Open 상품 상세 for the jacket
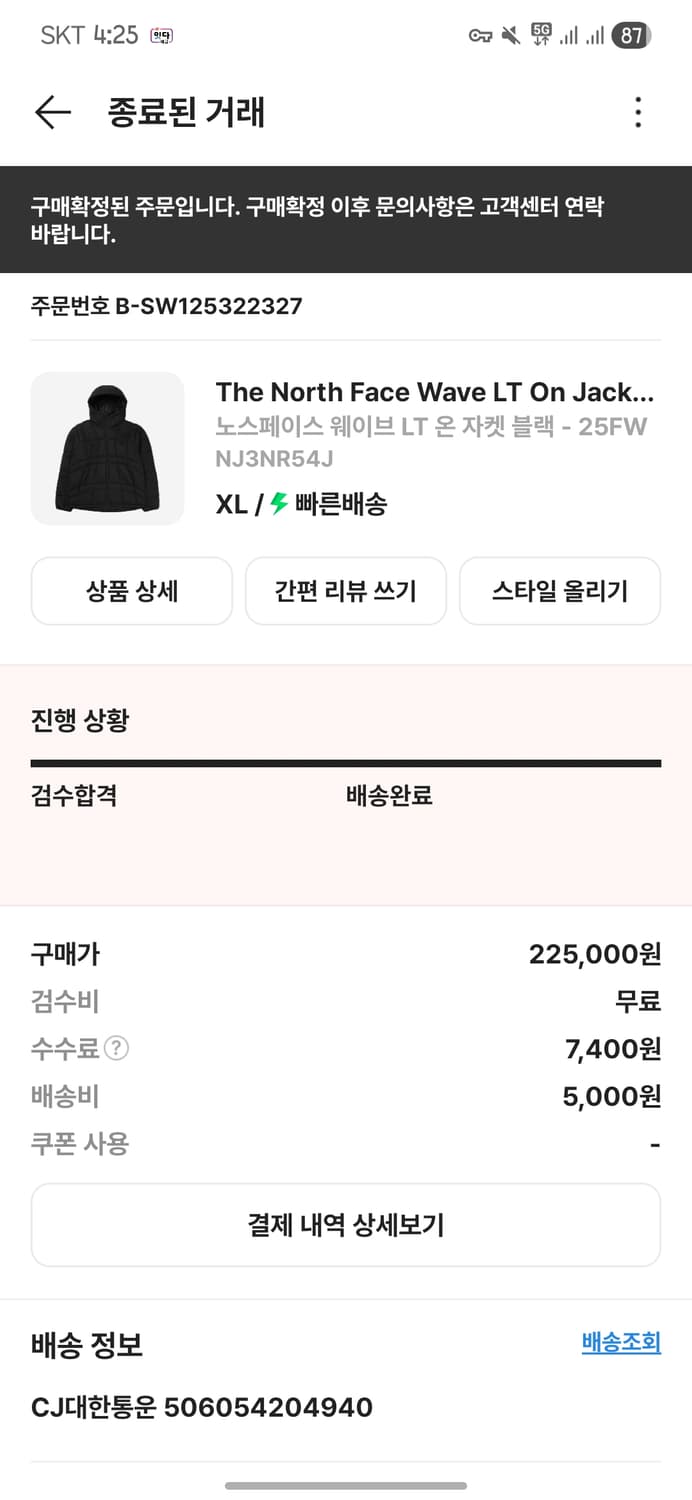 pos(131,591)
